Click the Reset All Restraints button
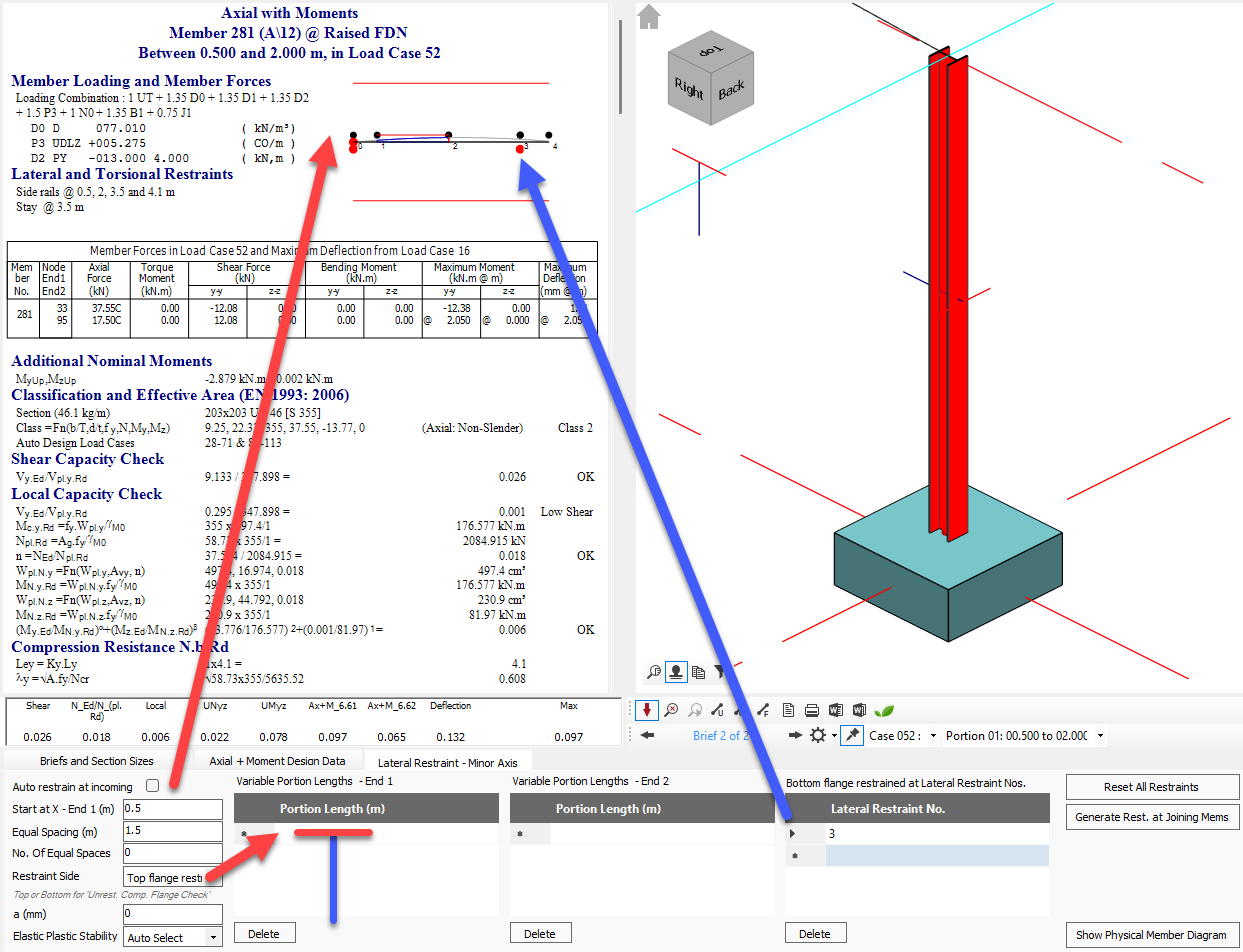Image resolution: width=1243 pixels, height=952 pixels. [x=1152, y=787]
